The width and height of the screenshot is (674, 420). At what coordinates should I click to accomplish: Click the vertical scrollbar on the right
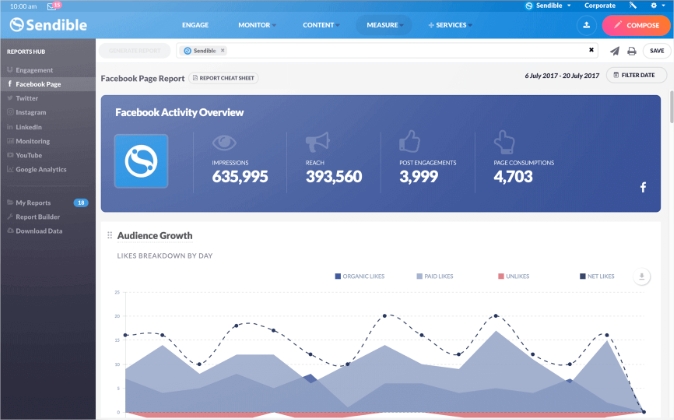(x=671, y=107)
